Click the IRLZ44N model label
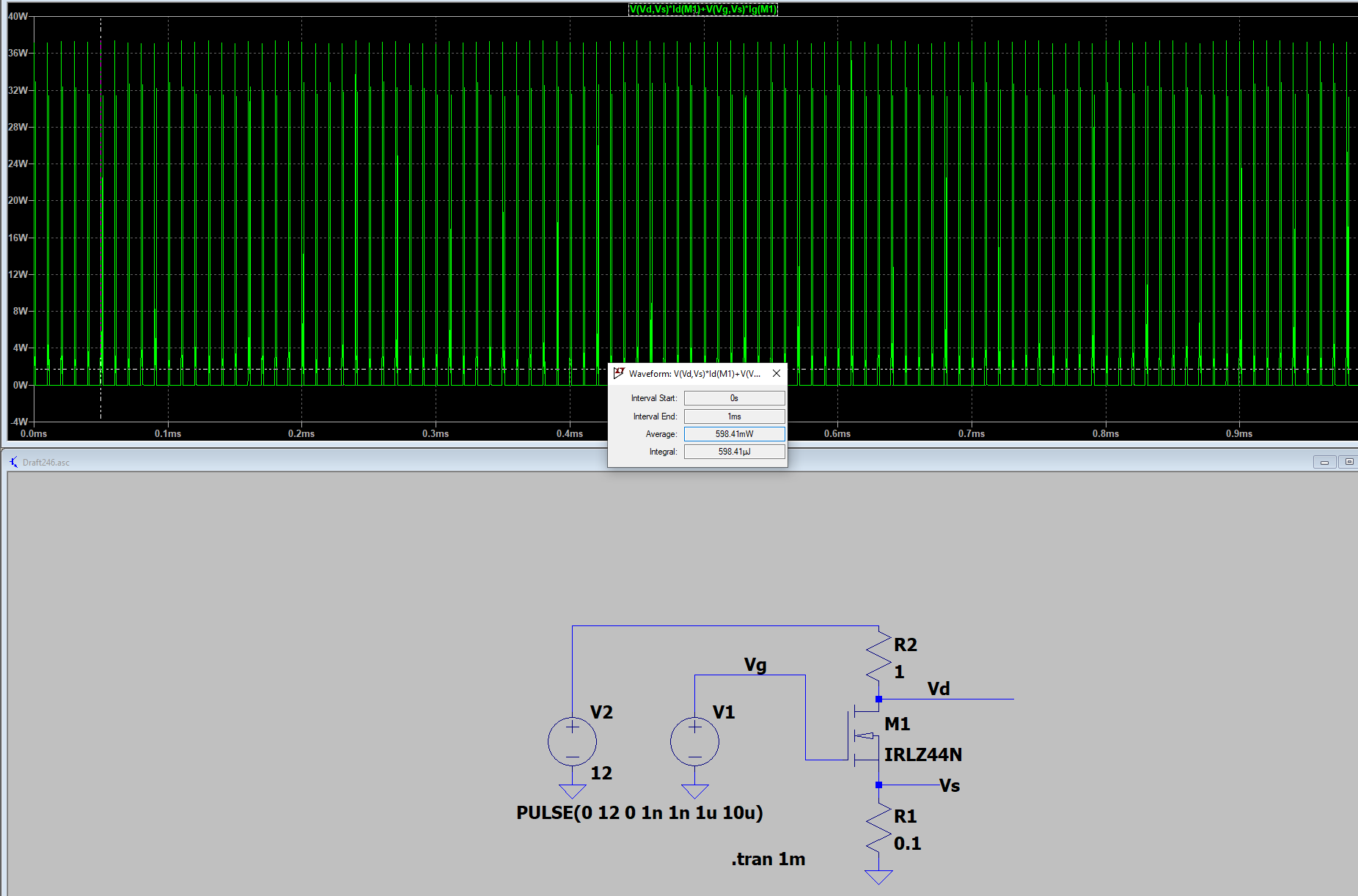 (x=923, y=755)
